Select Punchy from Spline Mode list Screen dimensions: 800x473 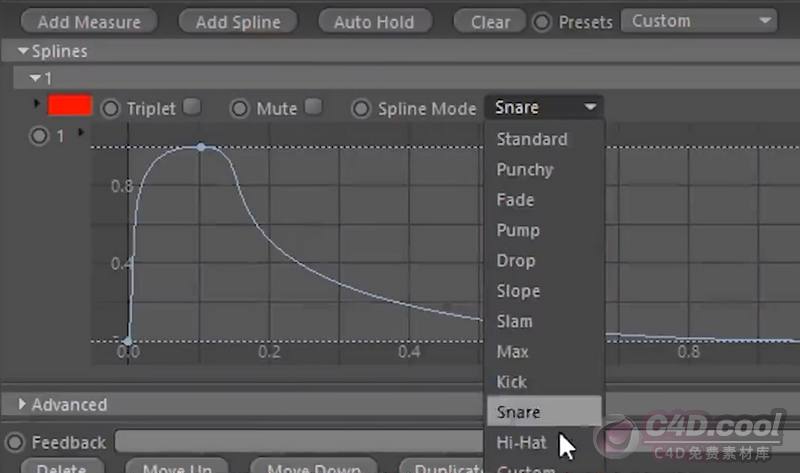coord(524,170)
